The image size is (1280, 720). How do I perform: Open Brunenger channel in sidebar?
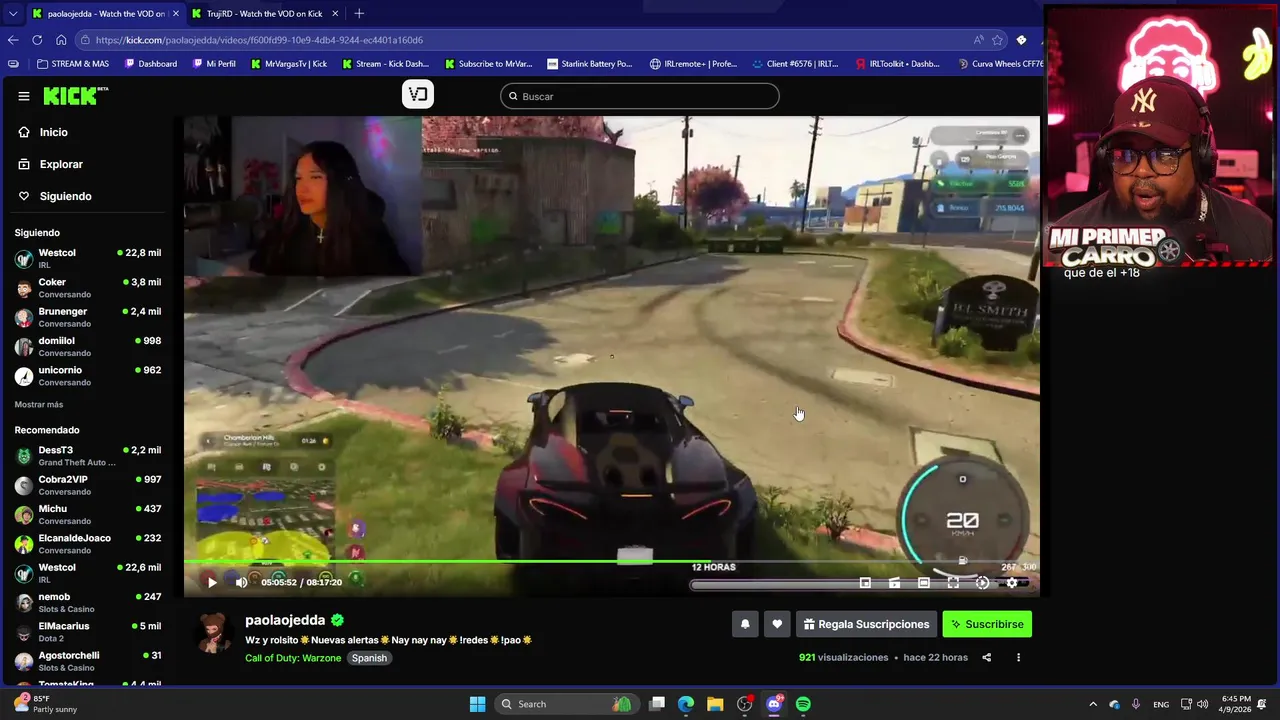(x=90, y=317)
